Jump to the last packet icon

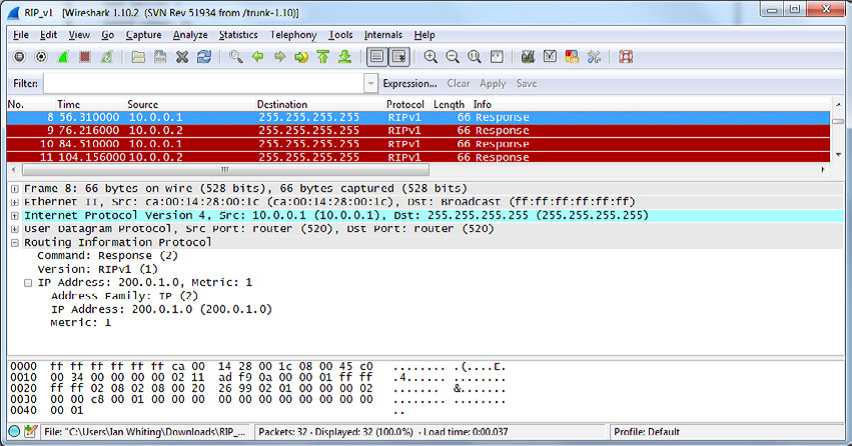(345, 56)
